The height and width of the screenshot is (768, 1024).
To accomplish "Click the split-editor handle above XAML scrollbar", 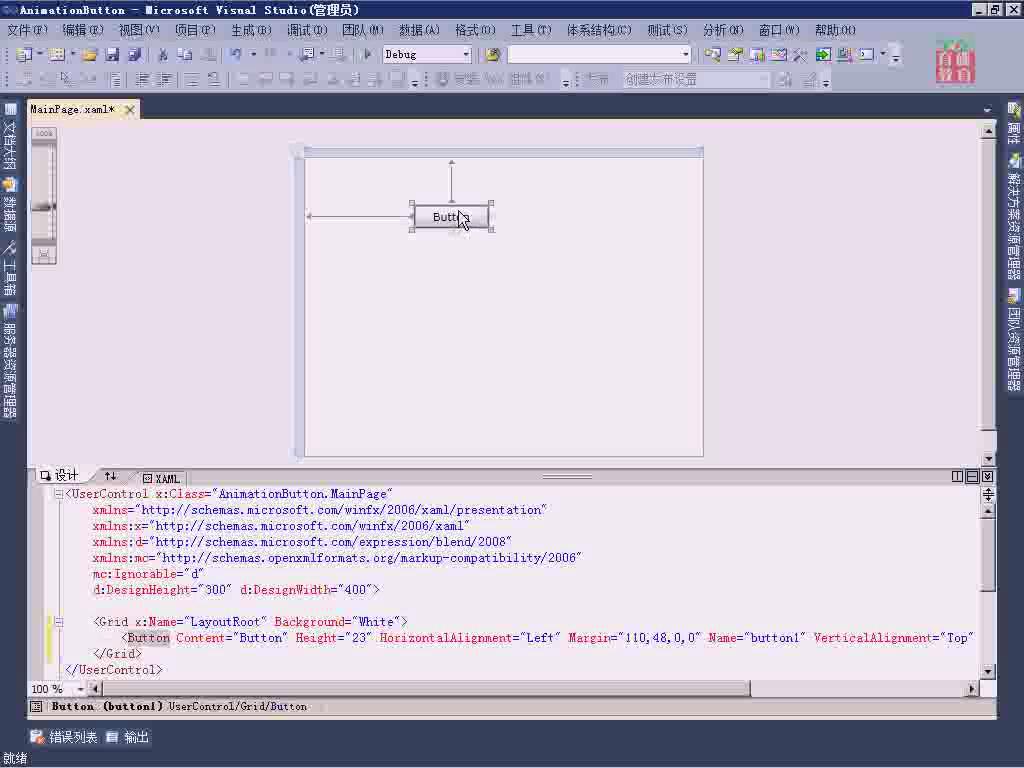I will point(988,495).
